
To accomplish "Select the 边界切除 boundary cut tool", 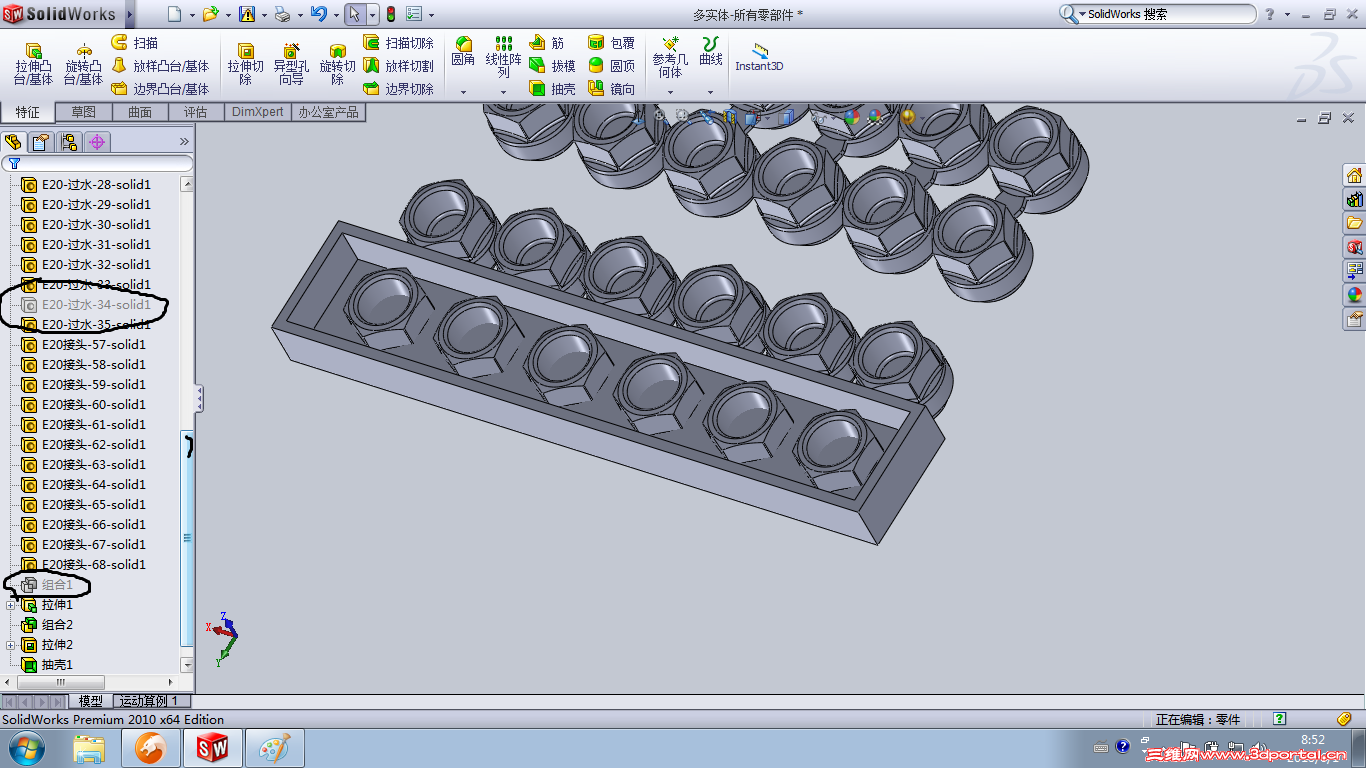I will pos(398,89).
